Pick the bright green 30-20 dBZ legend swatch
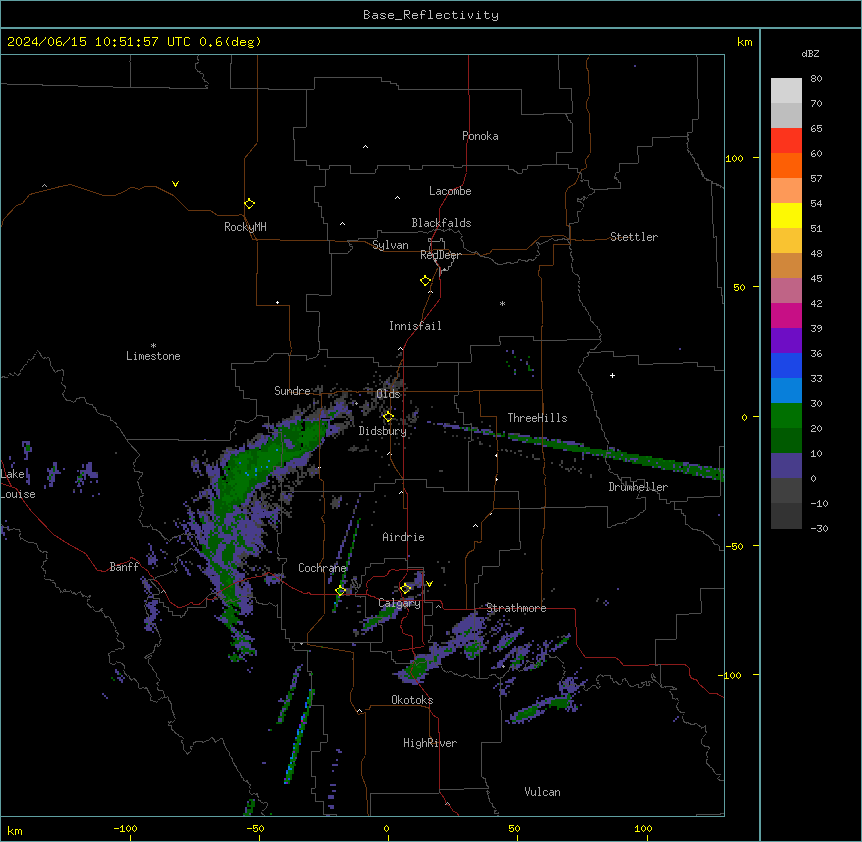Screen dimensions: 862x842 786,416
